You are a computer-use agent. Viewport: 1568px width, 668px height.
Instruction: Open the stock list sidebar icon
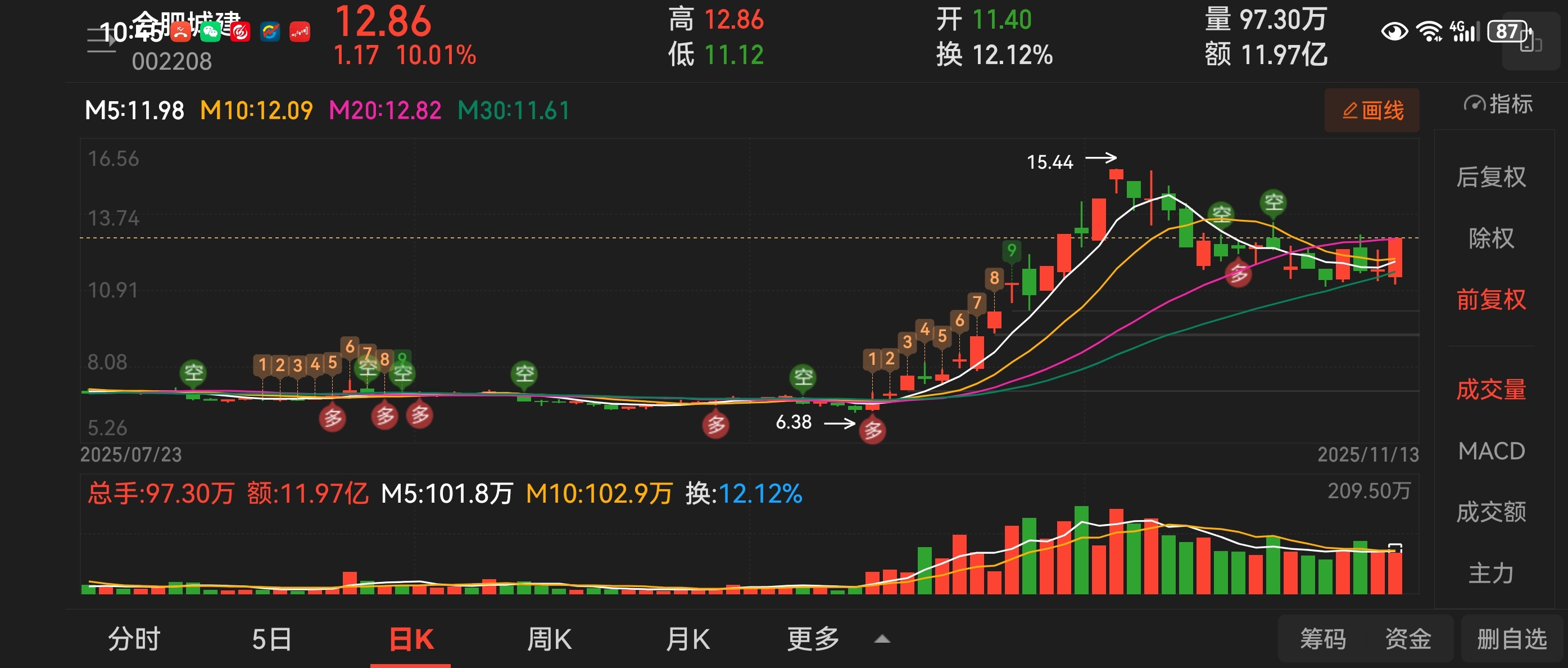pos(101,41)
